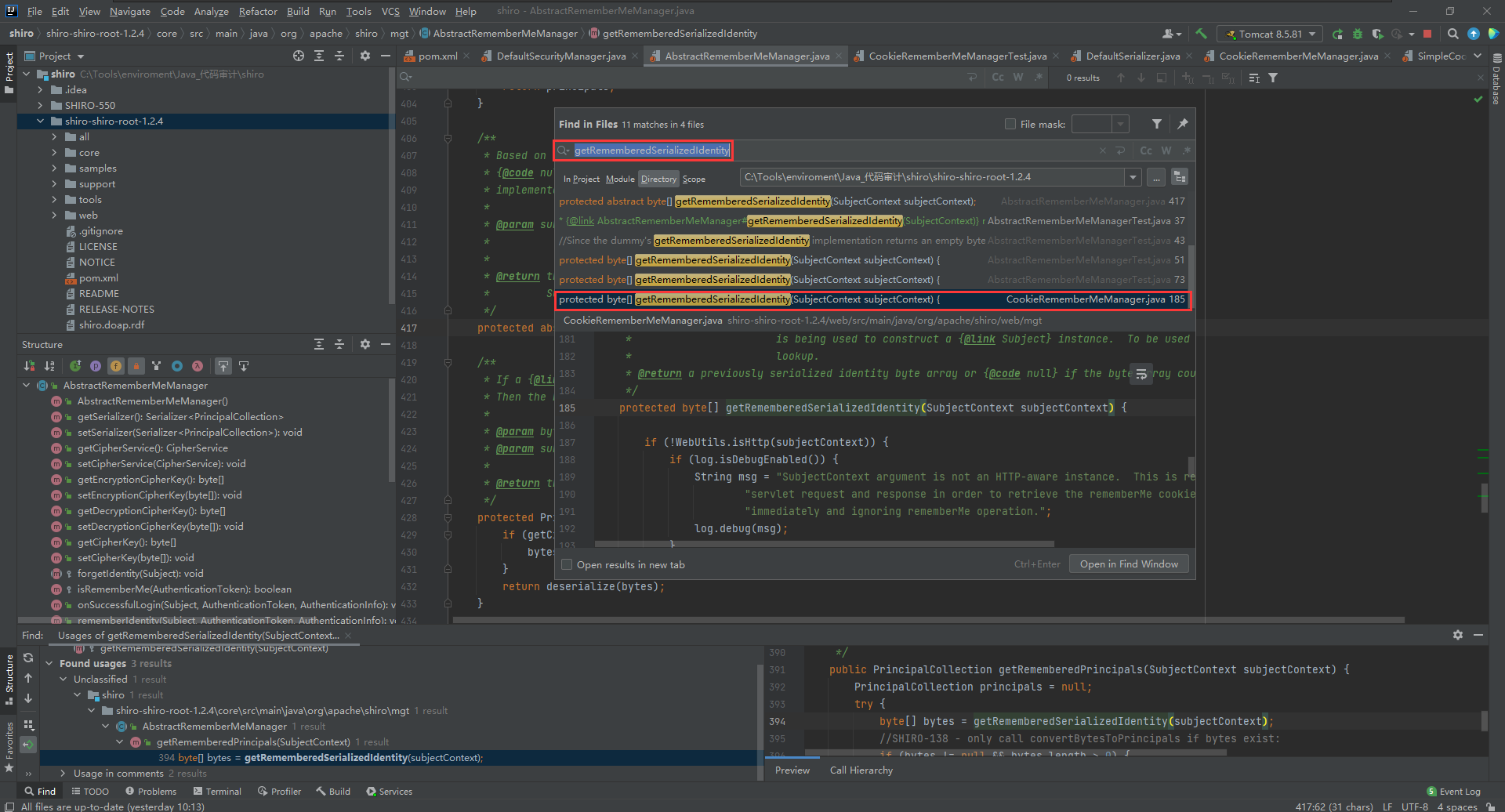Select the Module scope option

[620, 179]
